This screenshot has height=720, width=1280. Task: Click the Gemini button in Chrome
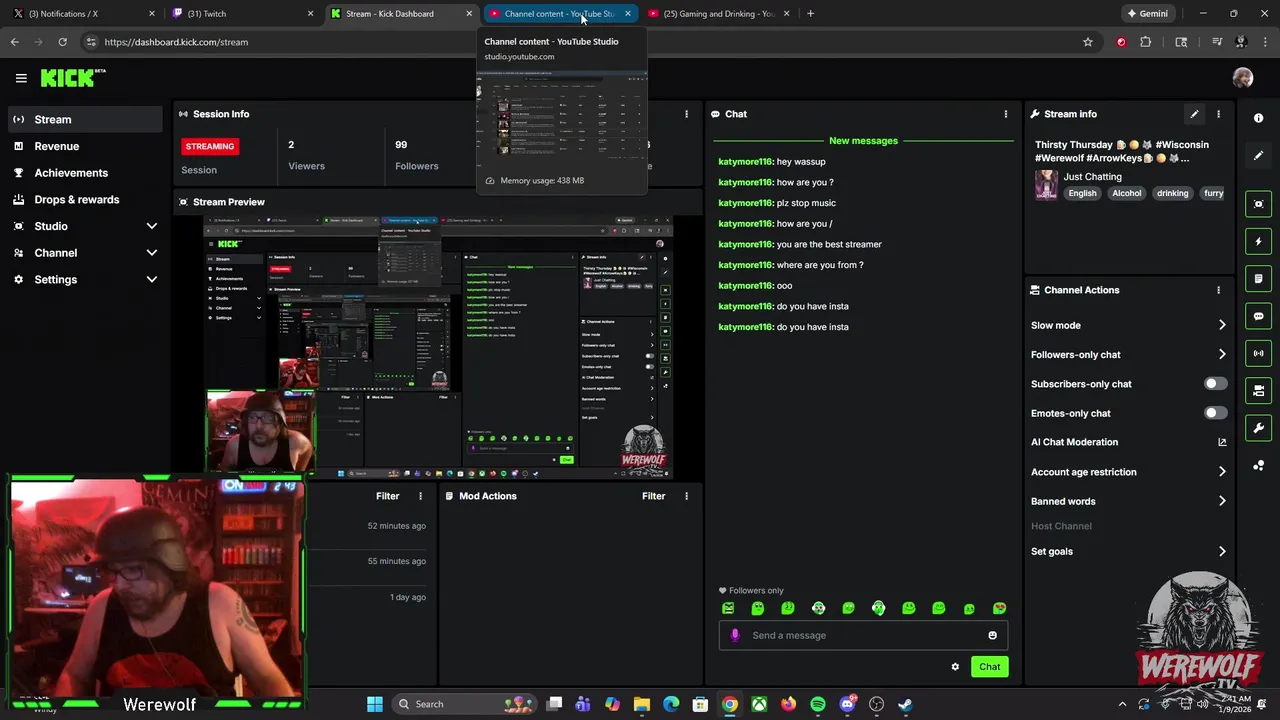(1147, 14)
